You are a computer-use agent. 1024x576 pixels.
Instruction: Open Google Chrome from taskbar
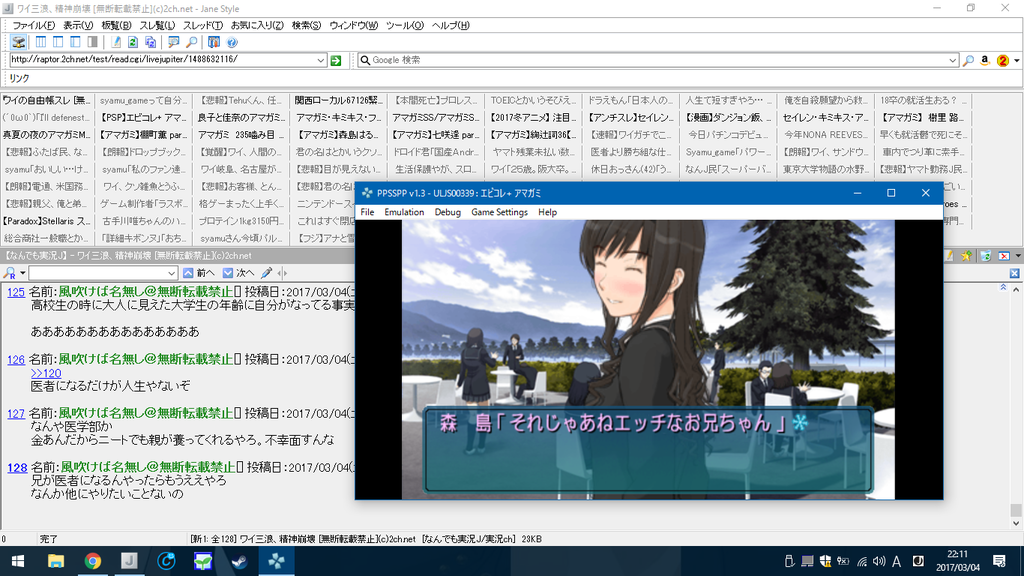point(92,561)
